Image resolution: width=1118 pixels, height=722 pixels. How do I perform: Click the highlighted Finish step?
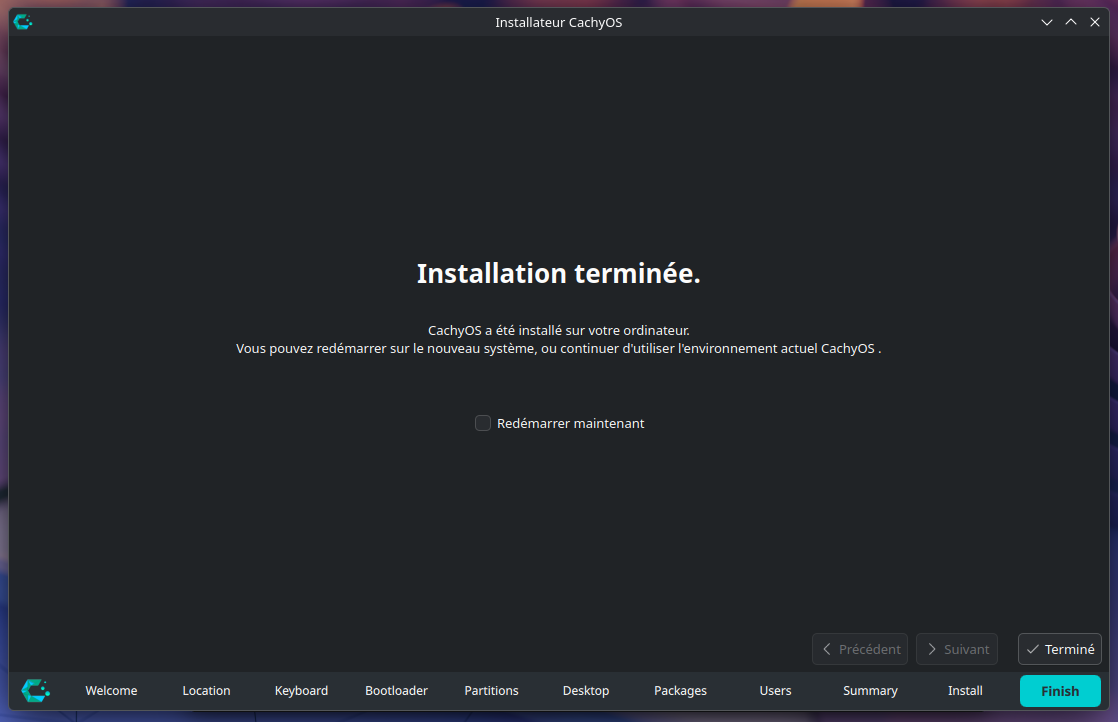coord(1060,691)
